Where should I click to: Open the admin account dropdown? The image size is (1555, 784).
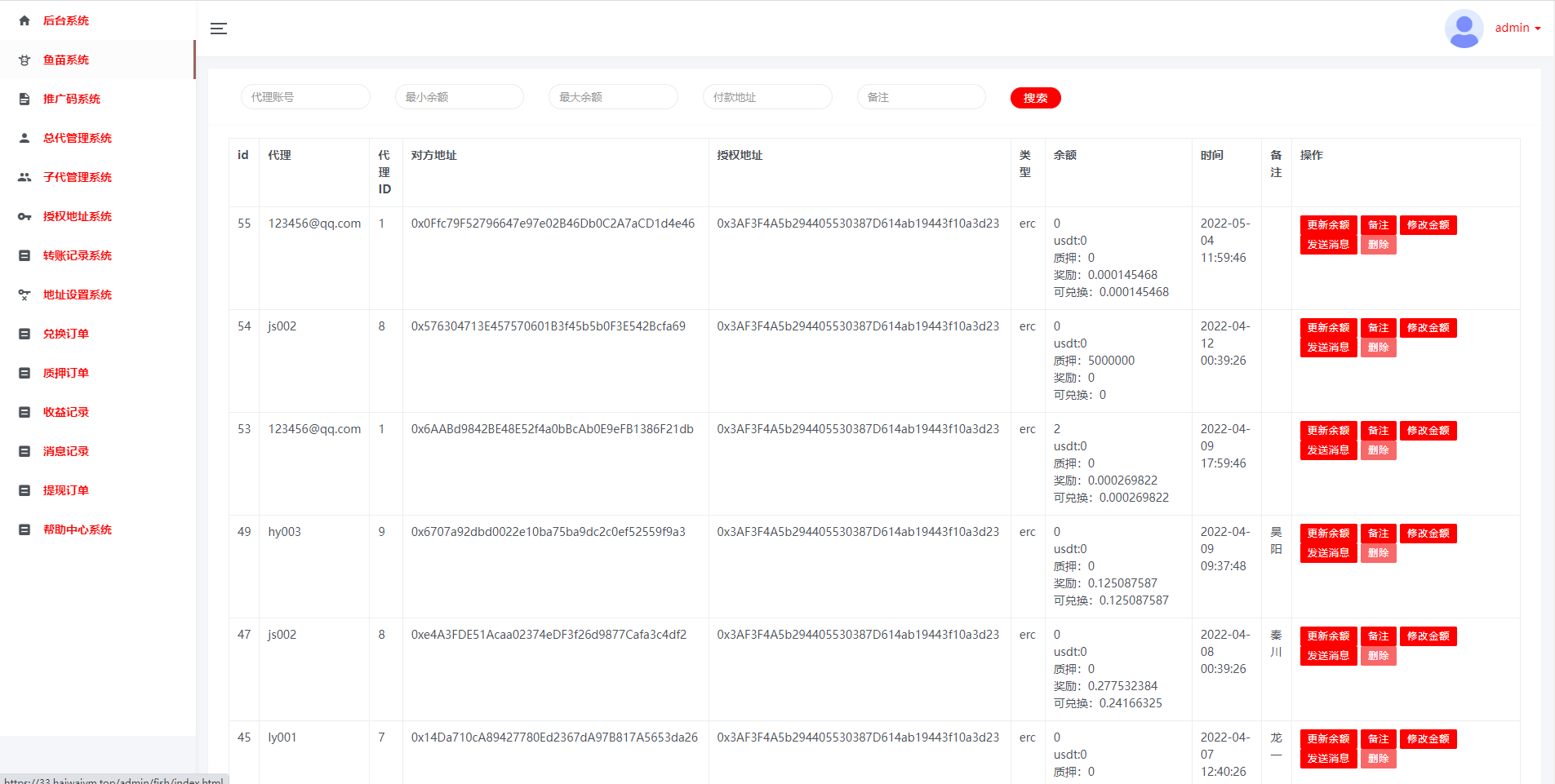pos(1517,28)
